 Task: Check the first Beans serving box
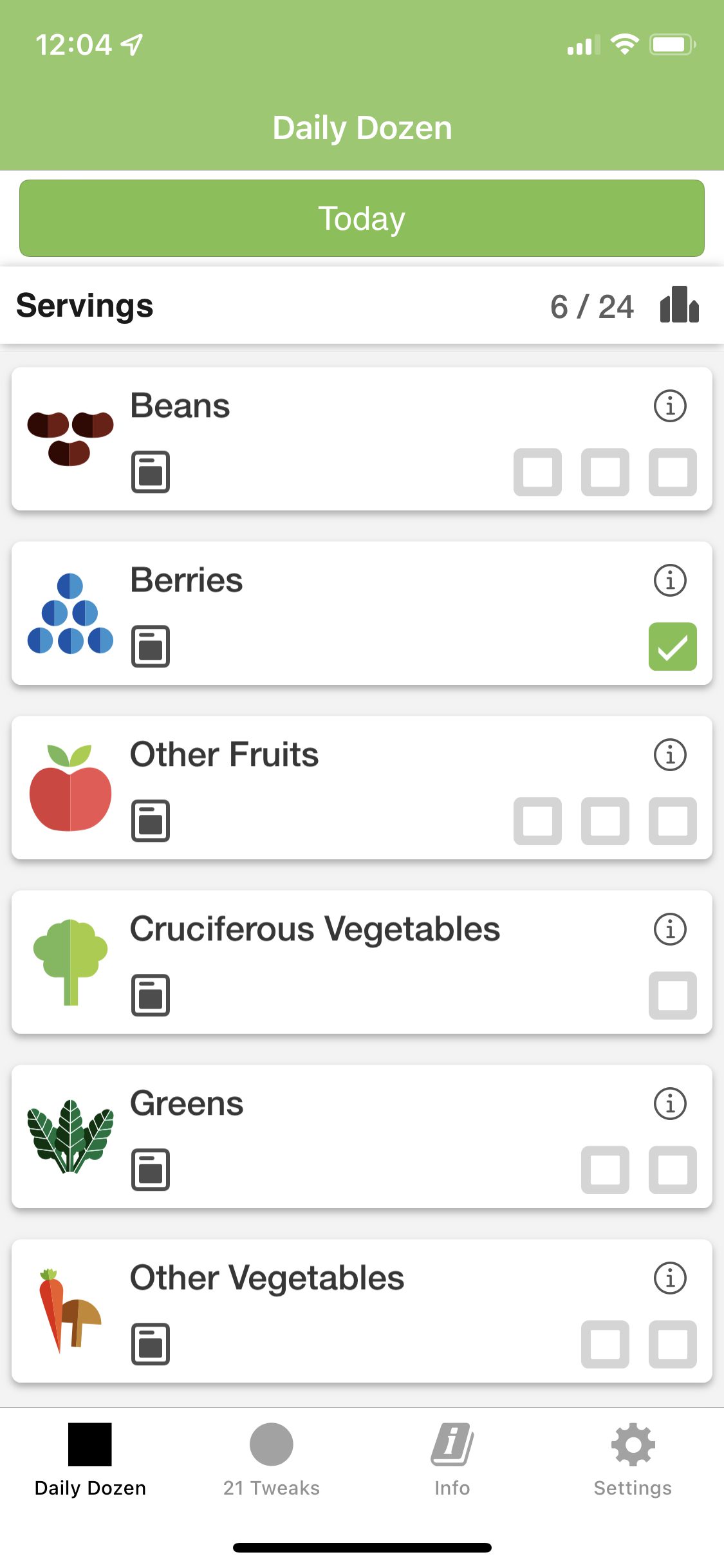coord(537,472)
